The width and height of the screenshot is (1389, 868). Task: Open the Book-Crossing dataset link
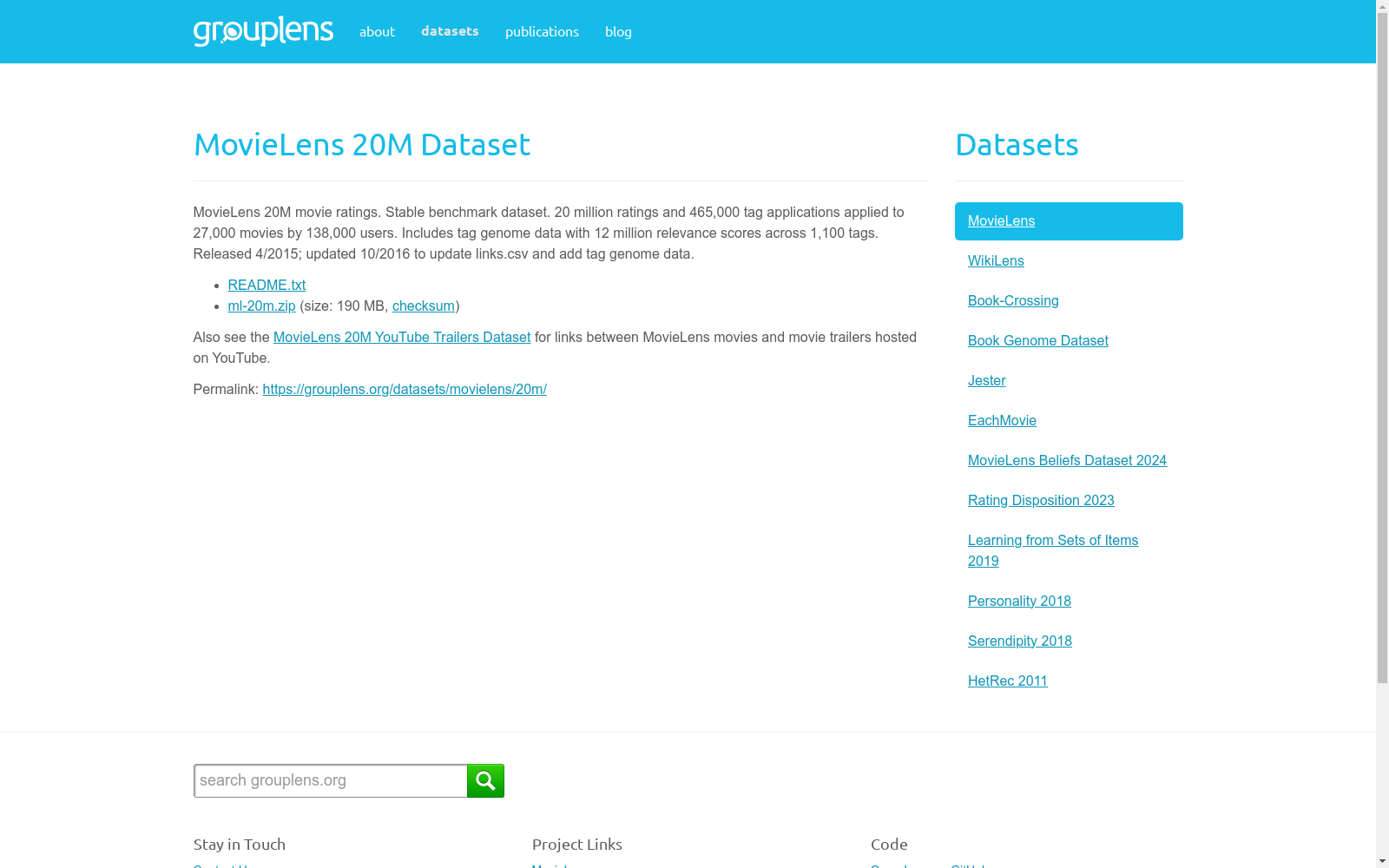tap(1013, 300)
